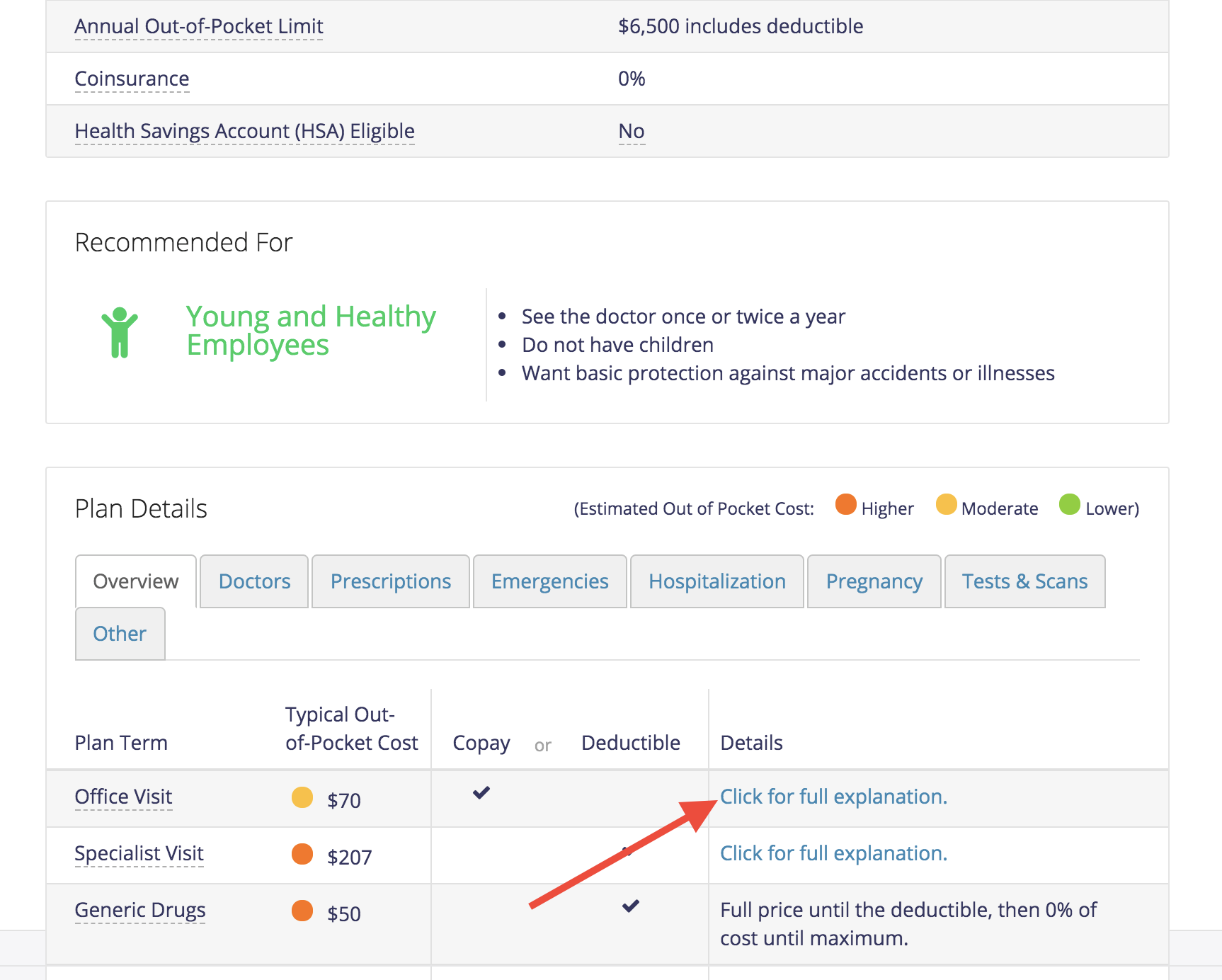Click the orange cost indicator beside Generic Drugs

pos(302,911)
